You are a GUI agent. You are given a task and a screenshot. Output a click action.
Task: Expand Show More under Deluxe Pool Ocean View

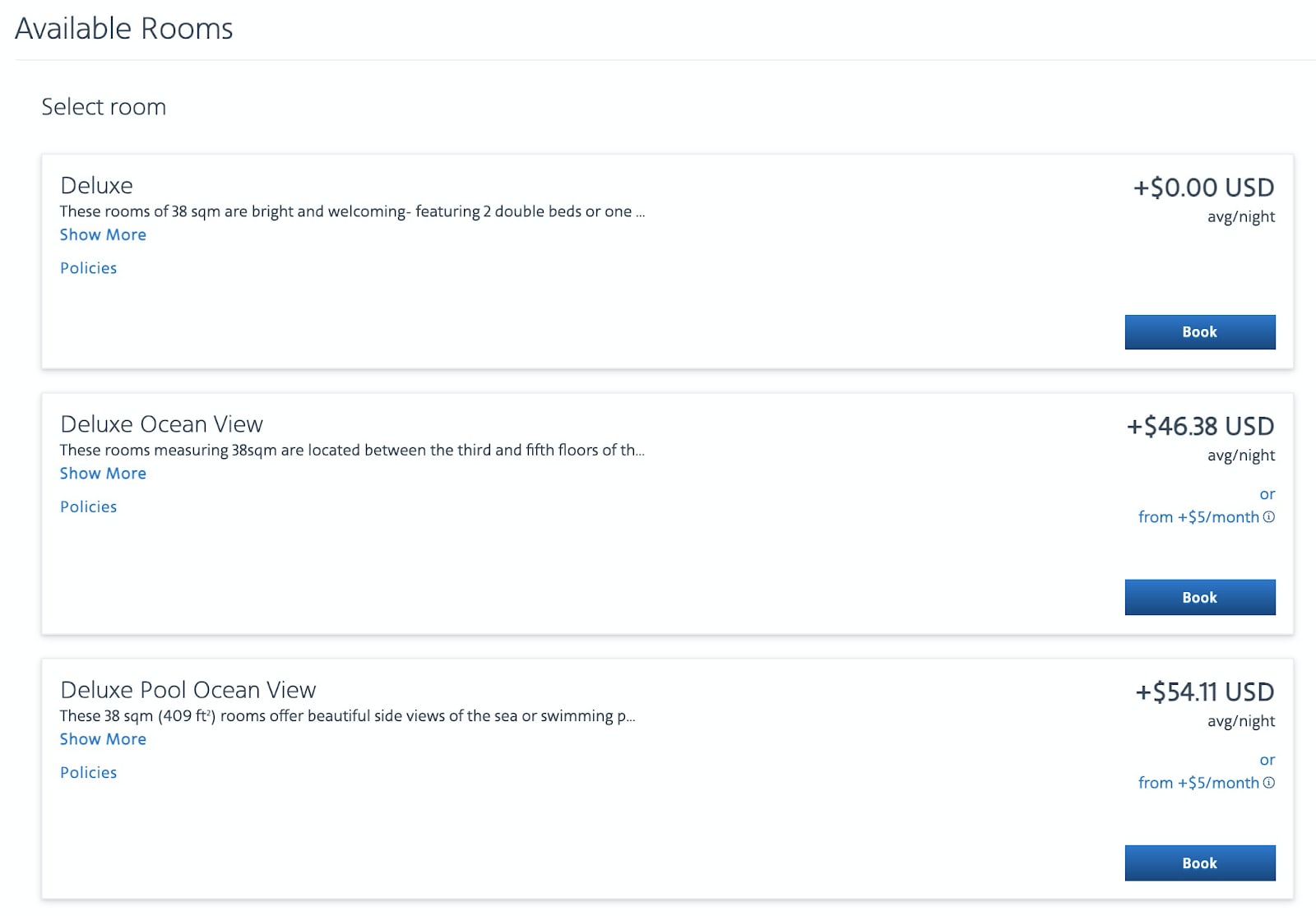pos(103,739)
